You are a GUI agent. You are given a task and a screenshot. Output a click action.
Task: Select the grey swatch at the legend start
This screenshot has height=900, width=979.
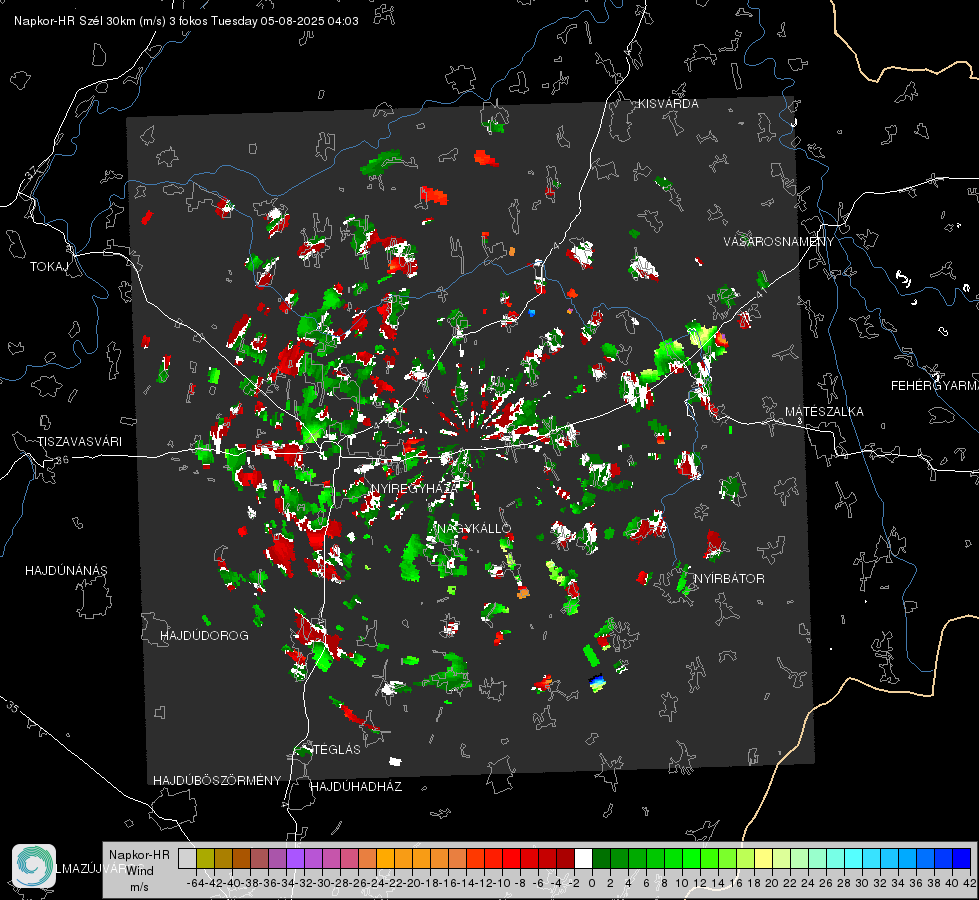point(187,859)
